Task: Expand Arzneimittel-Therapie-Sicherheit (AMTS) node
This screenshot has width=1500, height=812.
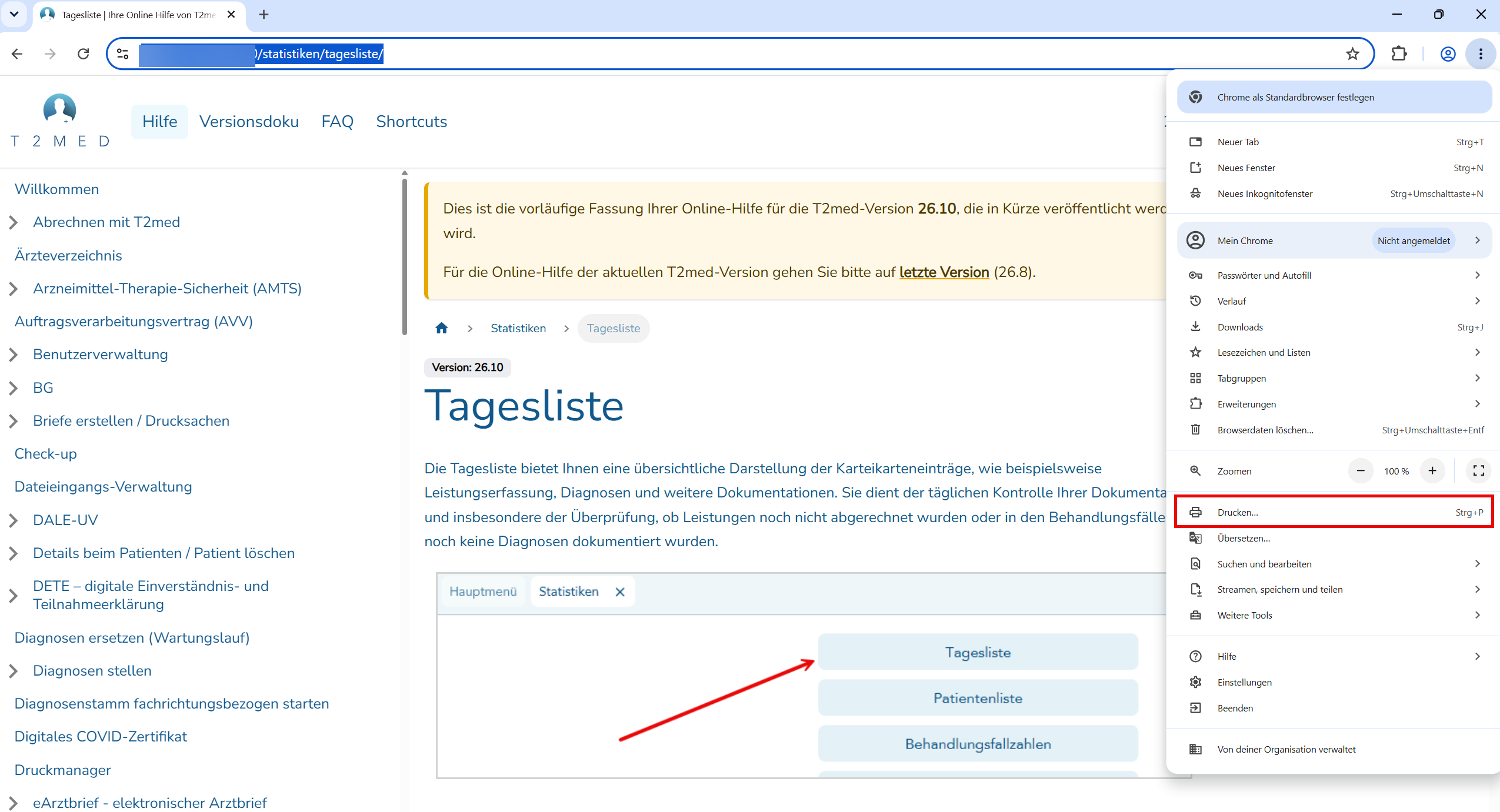Action: [x=14, y=289]
